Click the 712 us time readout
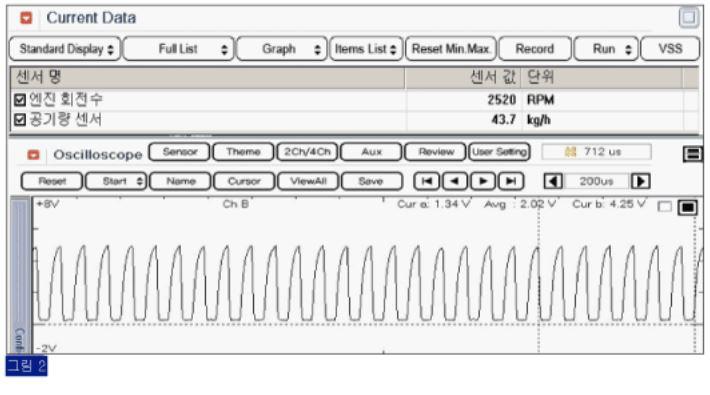 point(596,152)
